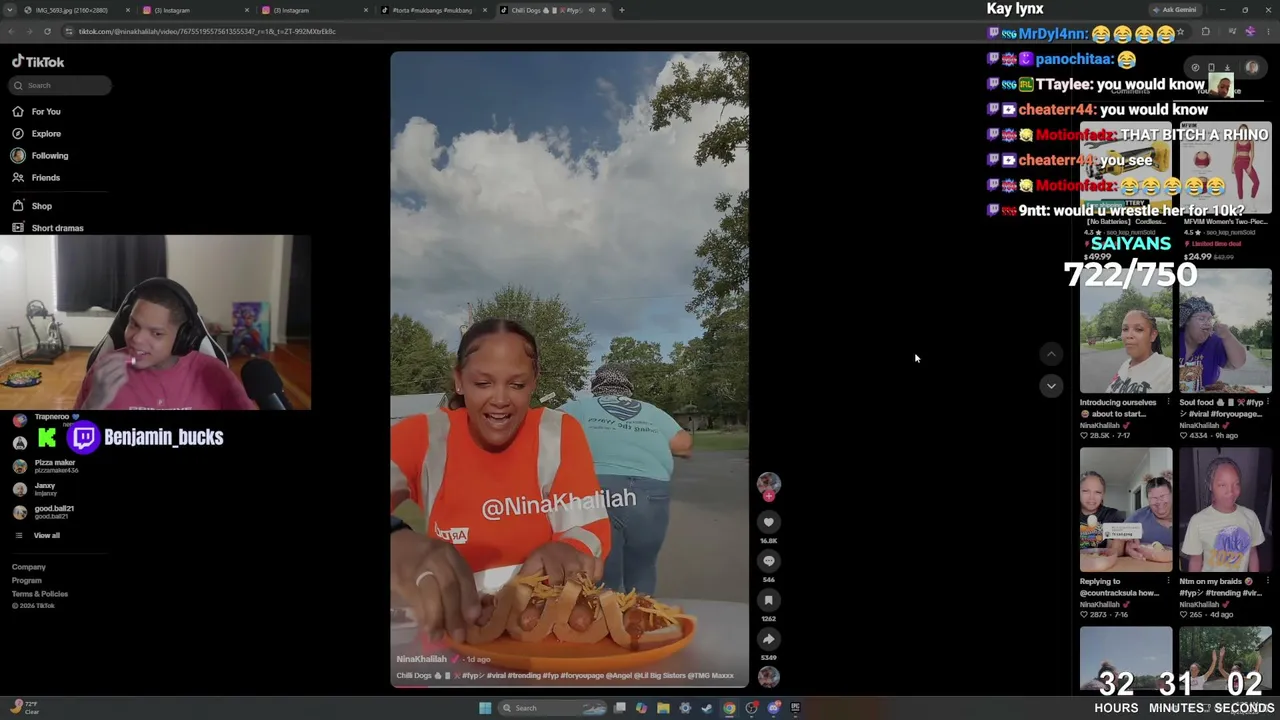The height and width of the screenshot is (720, 1280).
Task: Open the NinaKhalilah username under the video
Action: 421,660
